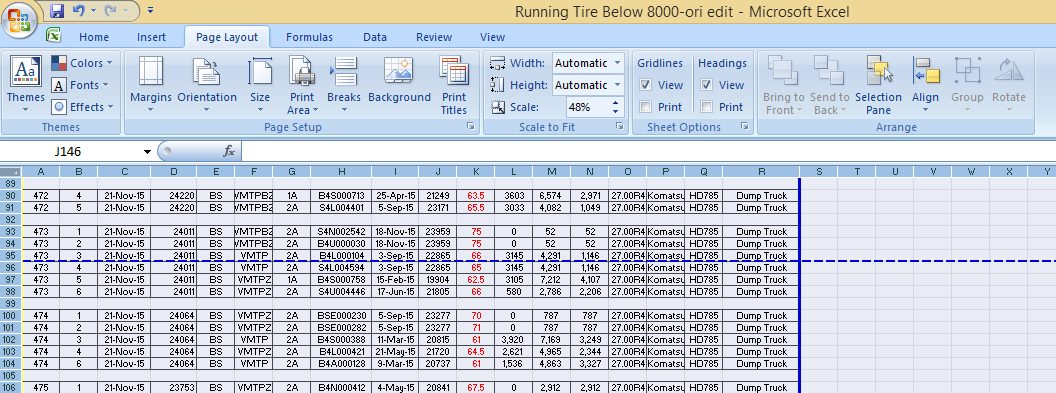This screenshot has width=1056, height=393.
Task: Click the Office Button orb
Action: tap(20, 20)
